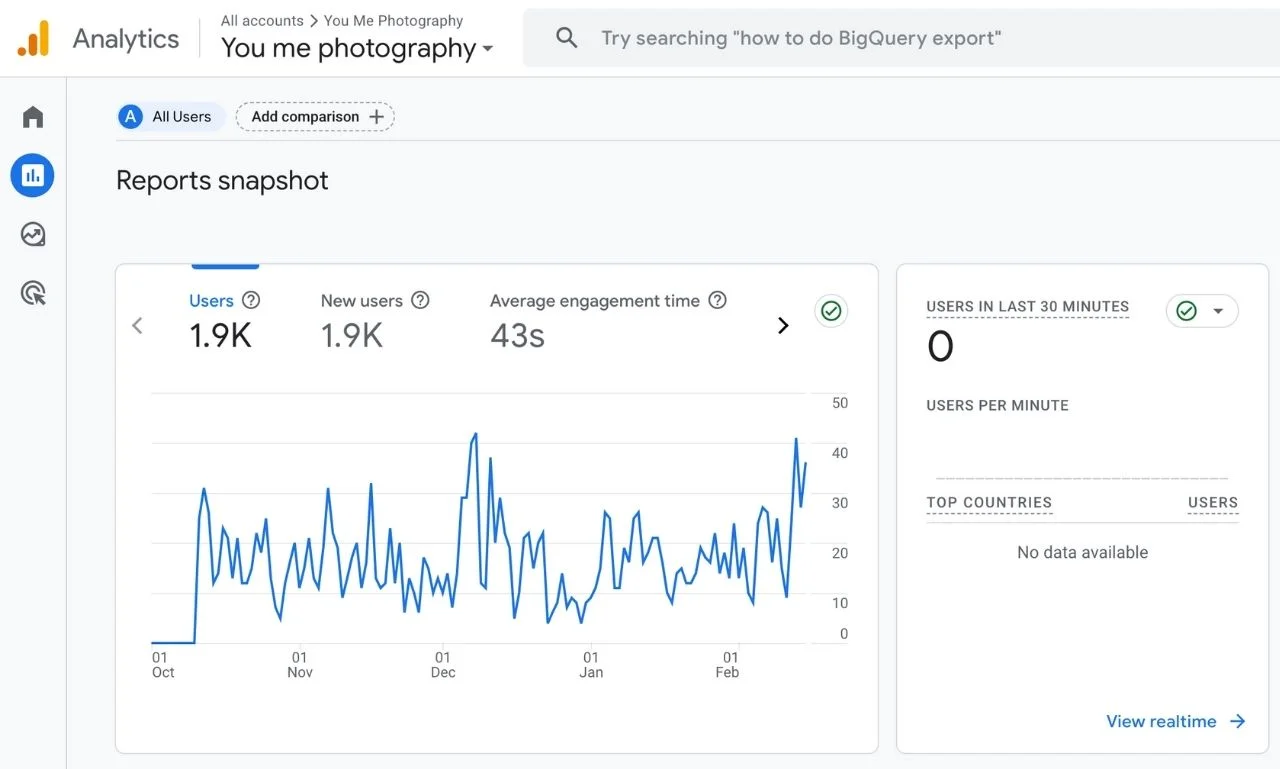Click the search magnifier icon
The height and width of the screenshot is (769, 1280).
point(567,39)
